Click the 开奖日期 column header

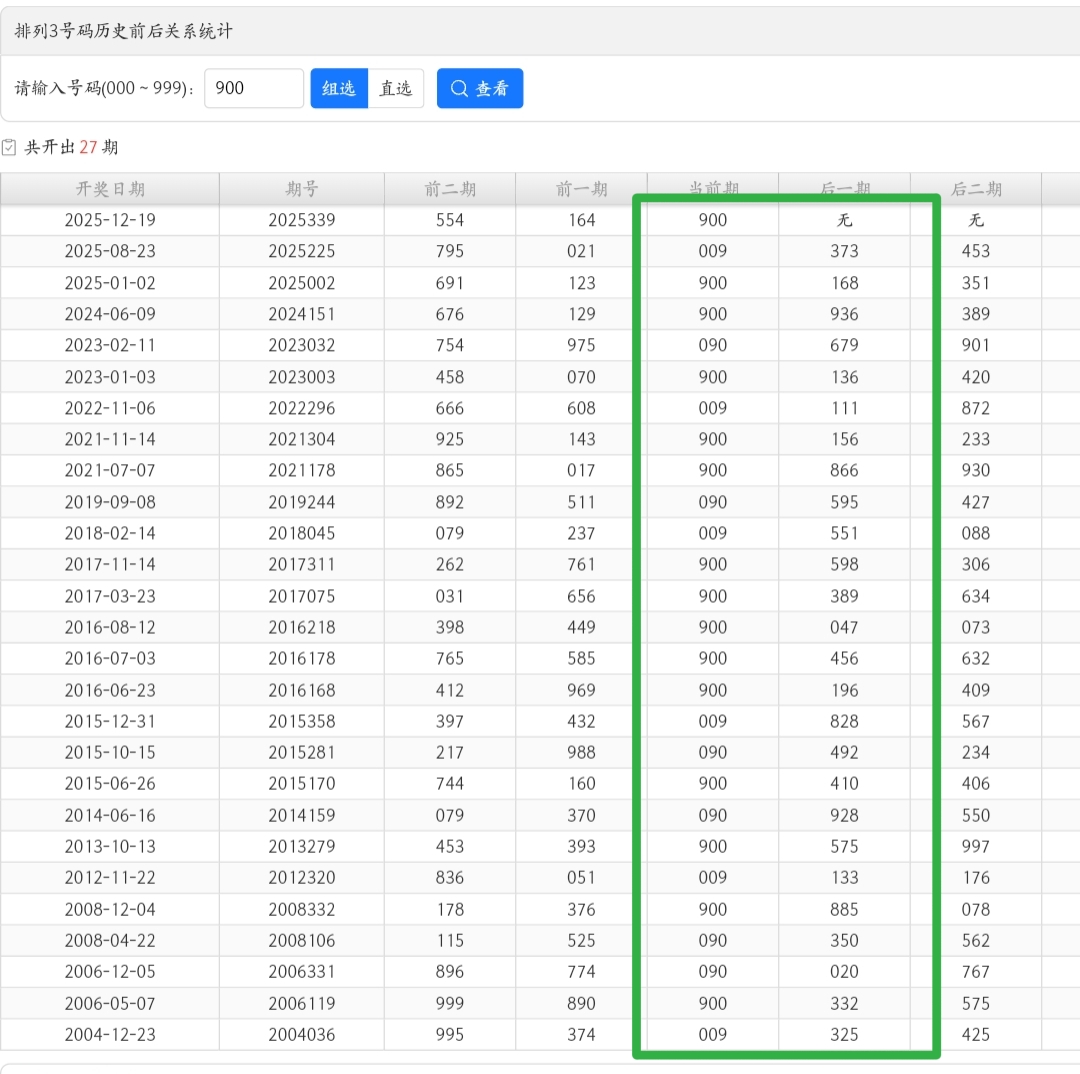pyautogui.click(x=110, y=189)
